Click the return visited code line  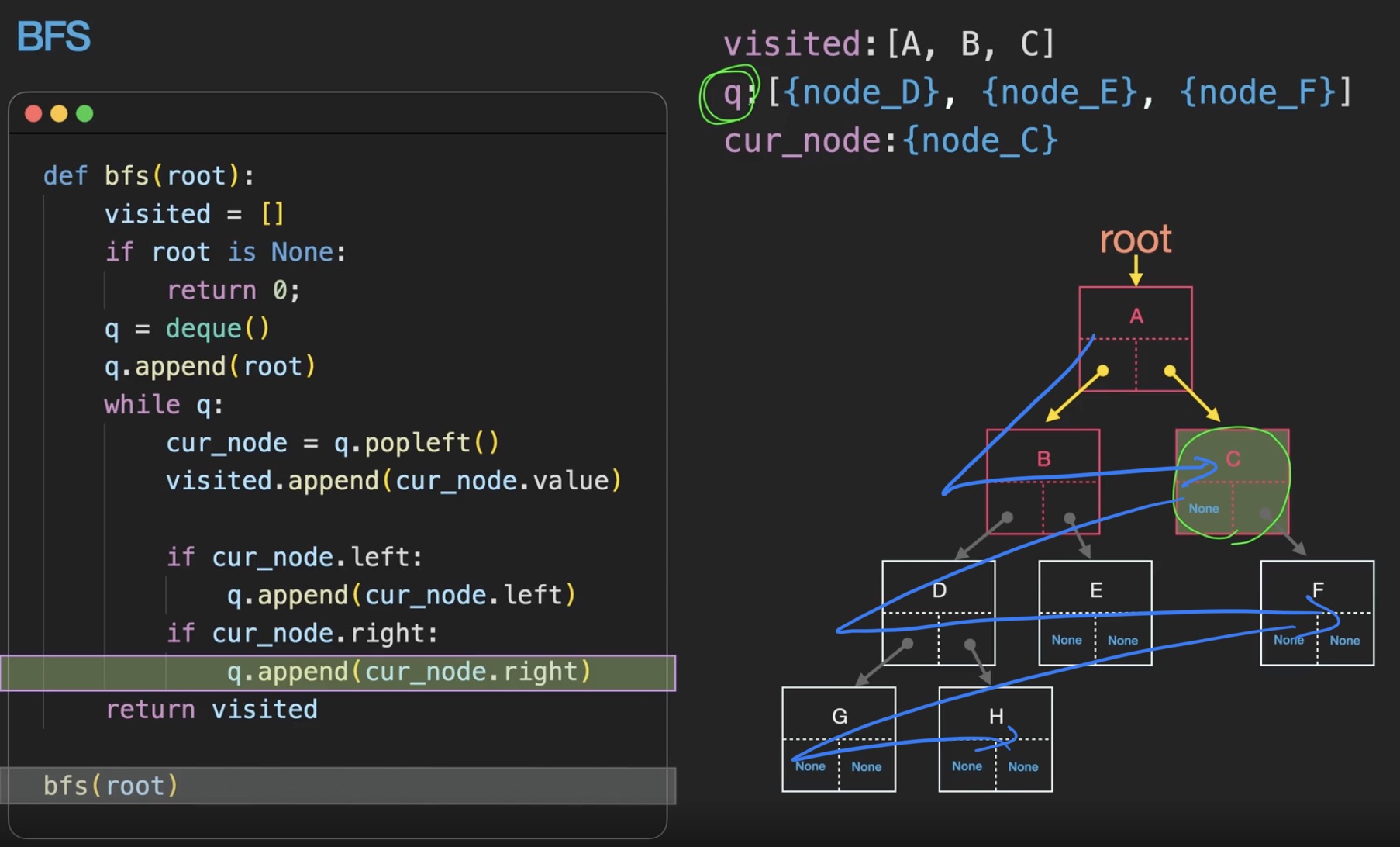[x=211, y=710]
